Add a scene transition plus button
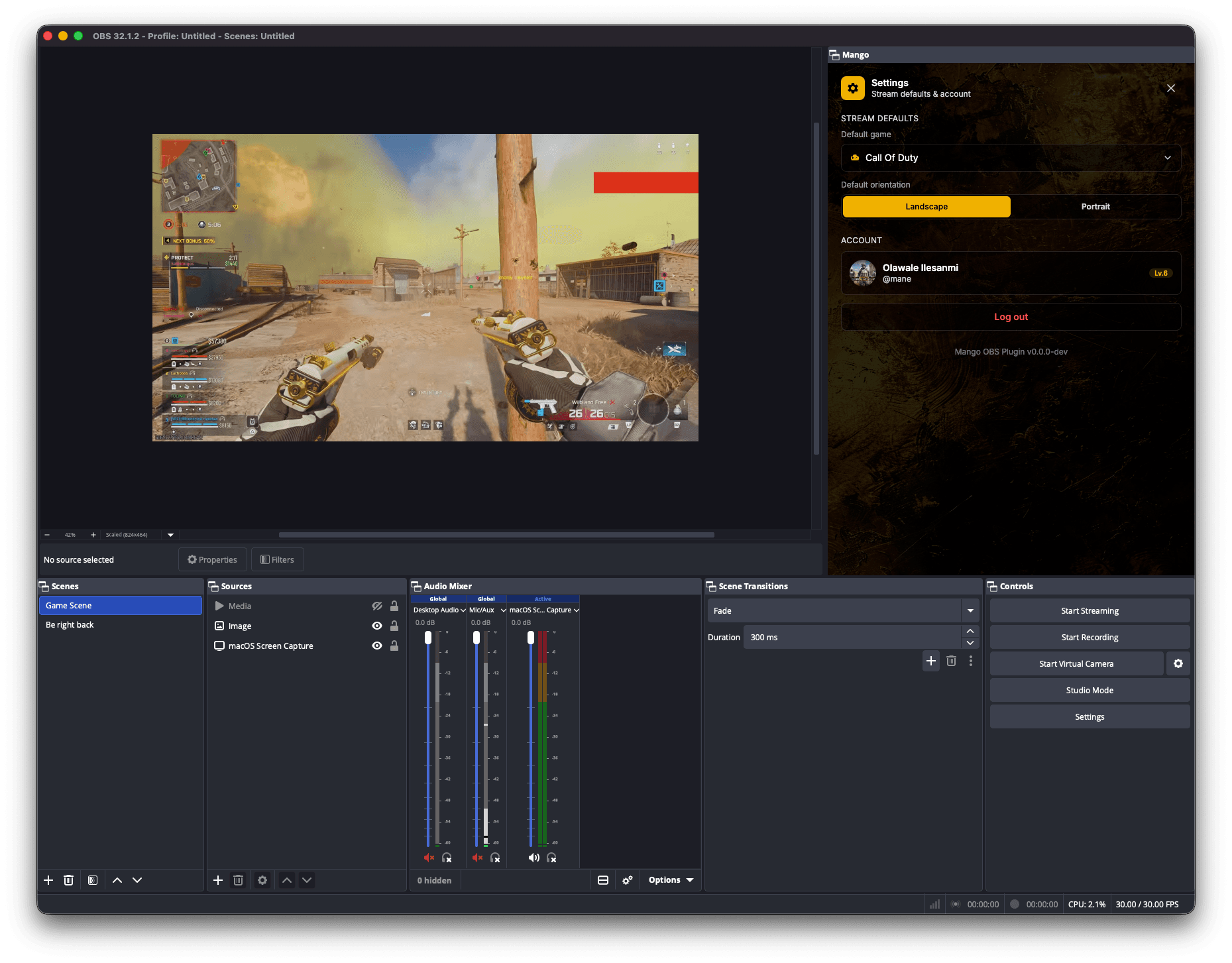The height and width of the screenshot is (963, 1232). (x=931, y=661)
